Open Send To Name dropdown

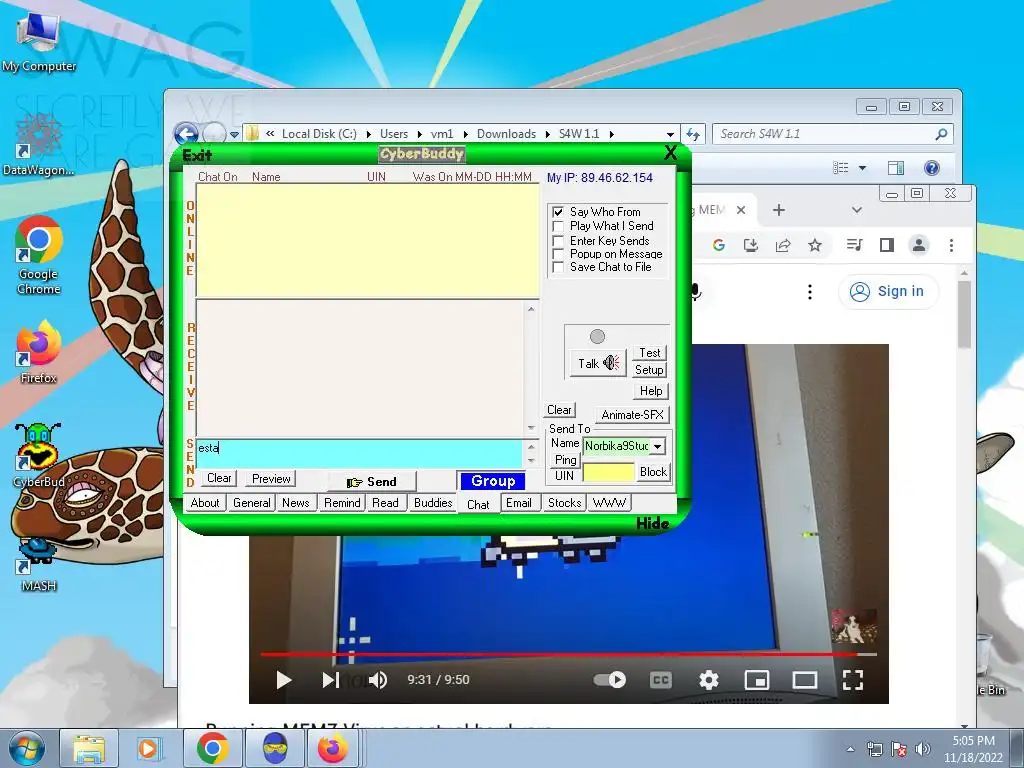coord(658,446)
